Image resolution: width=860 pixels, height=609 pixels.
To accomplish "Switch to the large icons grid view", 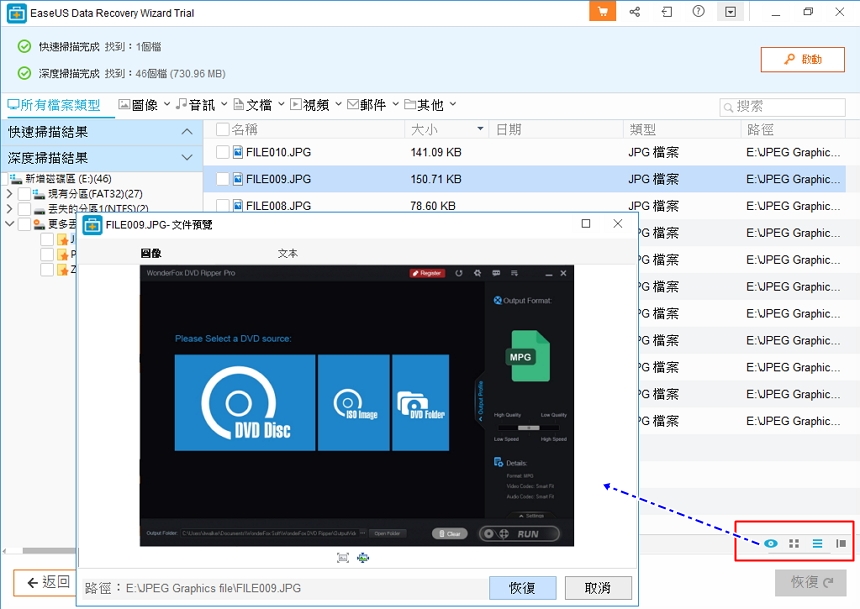I will pos(794,544).
